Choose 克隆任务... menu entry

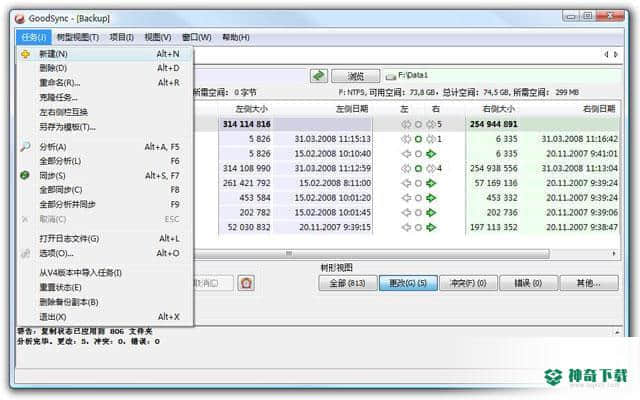point(105,98)
